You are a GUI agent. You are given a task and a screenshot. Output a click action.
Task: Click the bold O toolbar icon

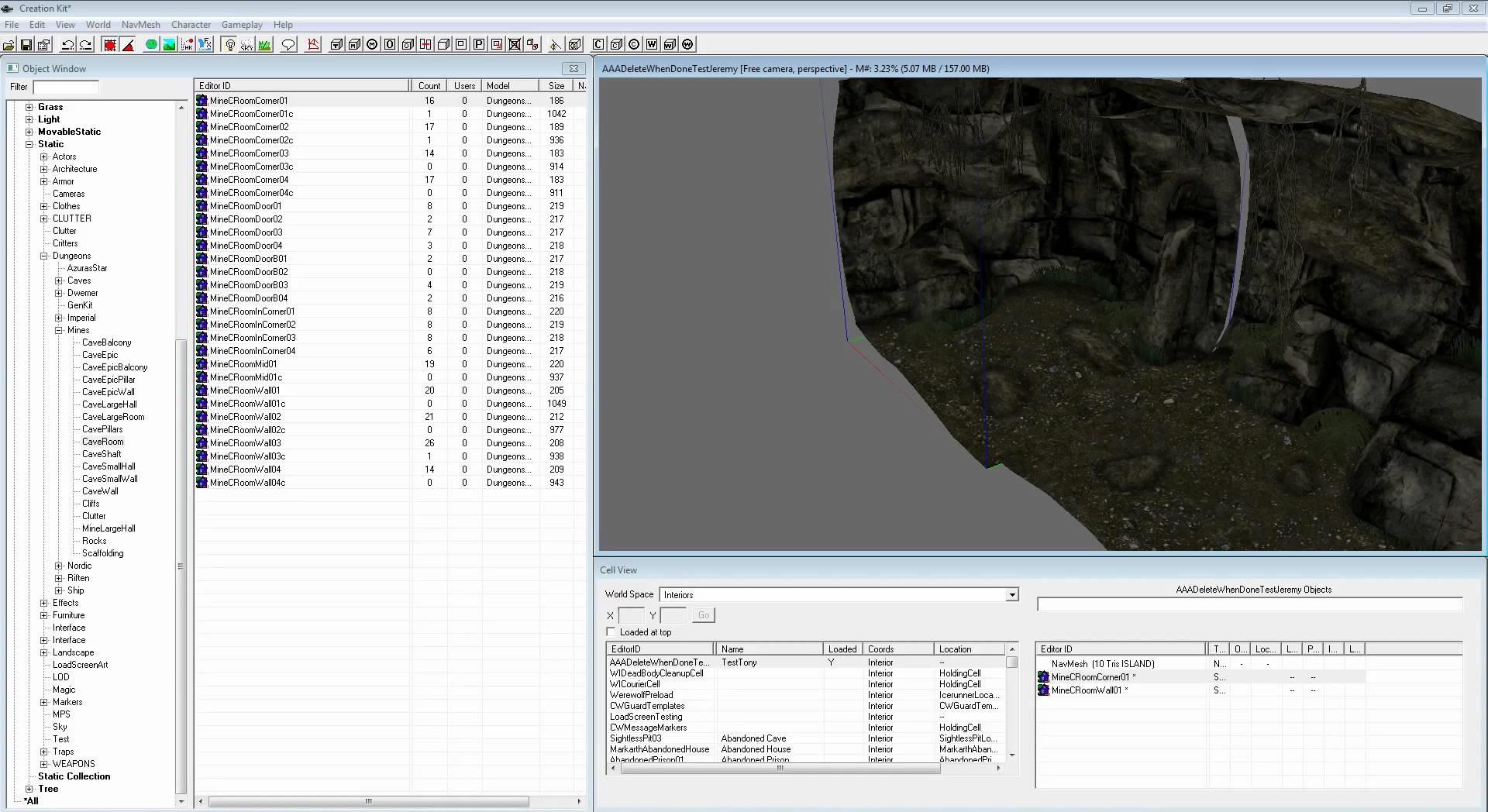tap(390, 44)
